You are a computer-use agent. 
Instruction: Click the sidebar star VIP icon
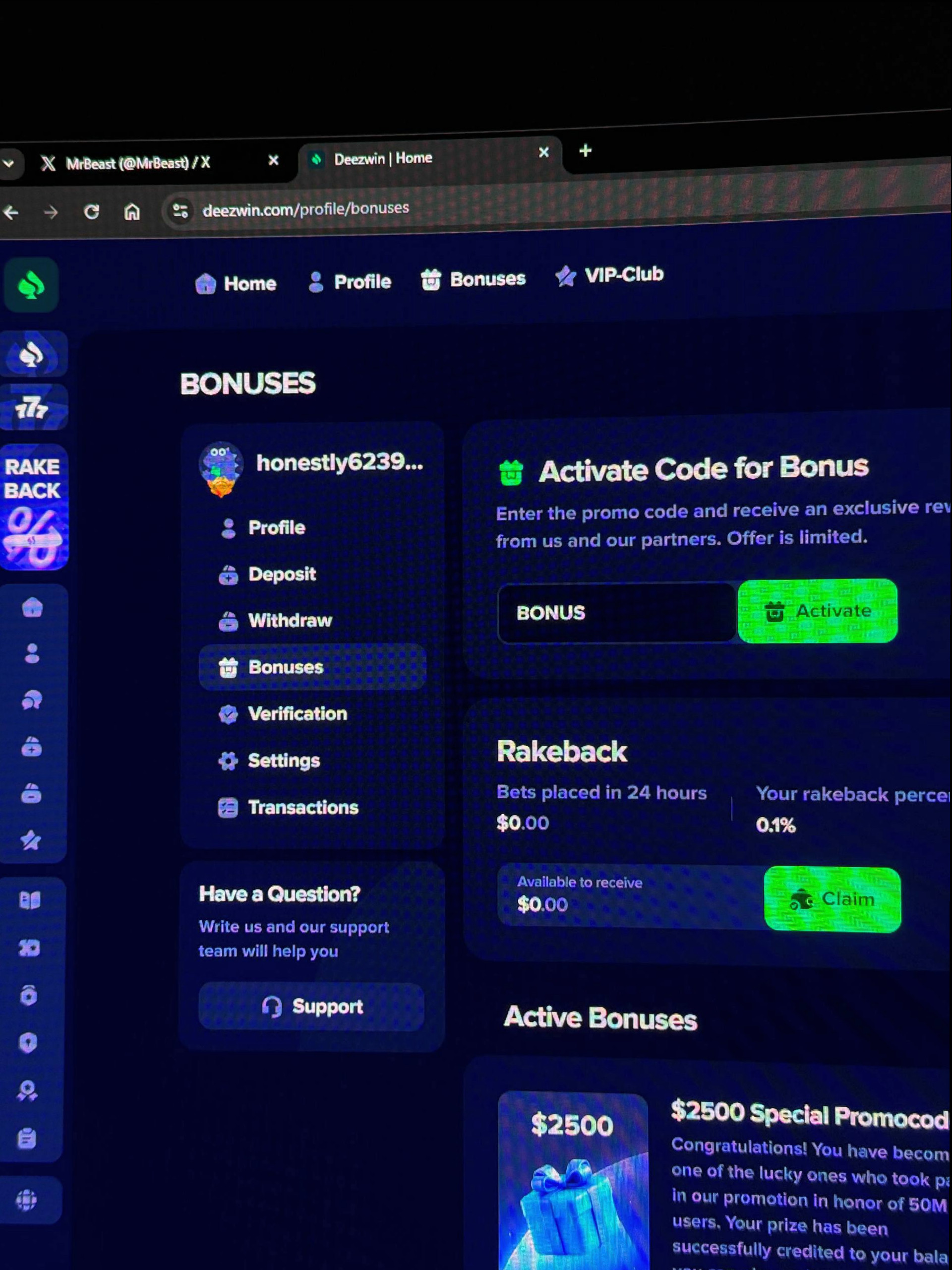30,840
